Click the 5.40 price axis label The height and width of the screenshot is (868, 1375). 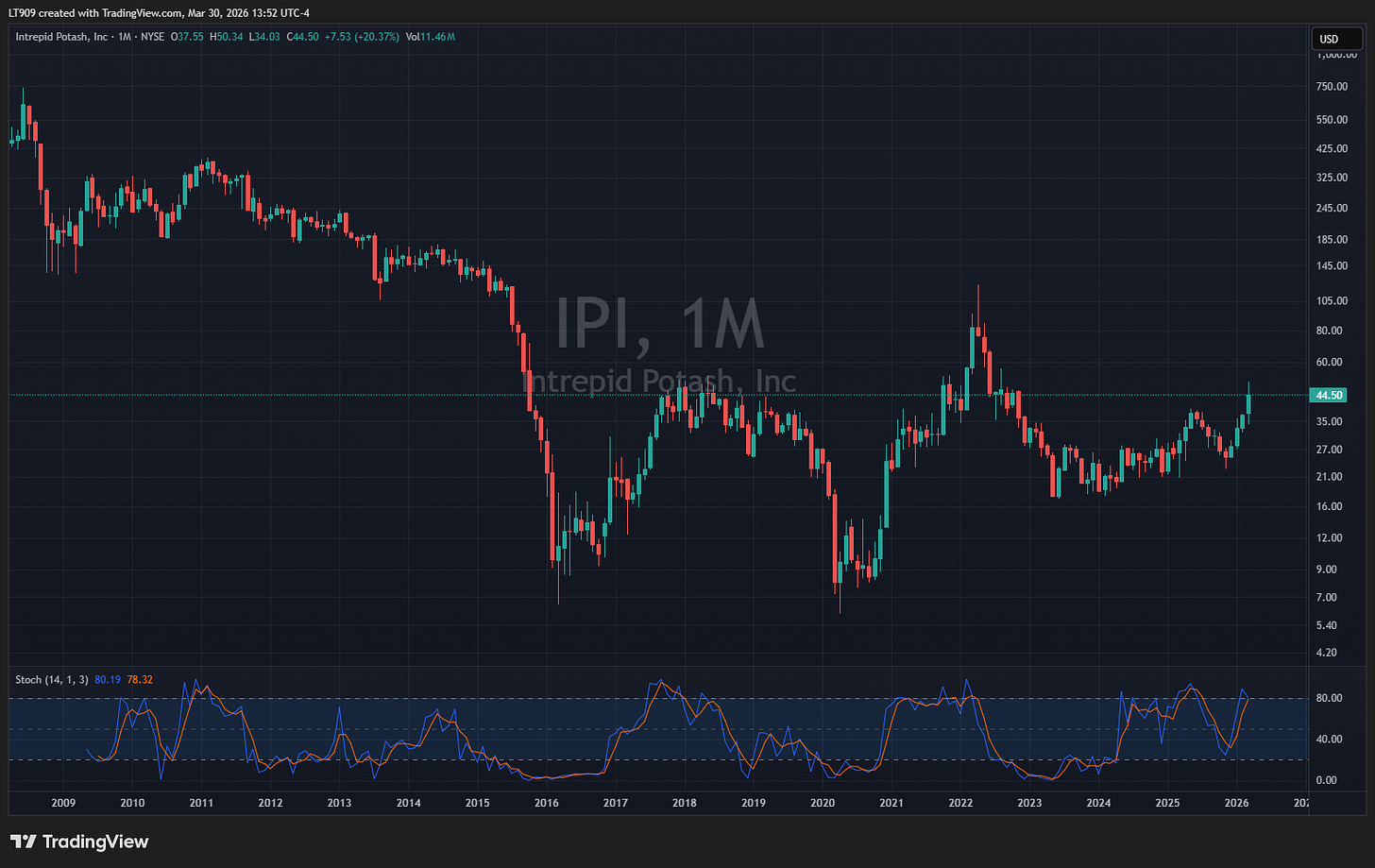tap(1326, 625)
